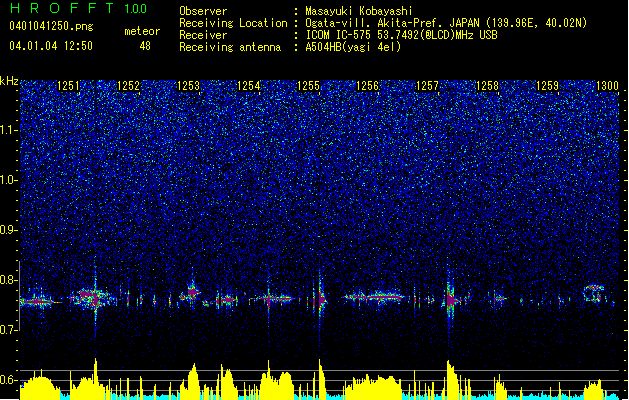Click the 1258 time marker
The height and width of the screenshot is (400, 629).
pyautogui.click(x=487, y=86)
